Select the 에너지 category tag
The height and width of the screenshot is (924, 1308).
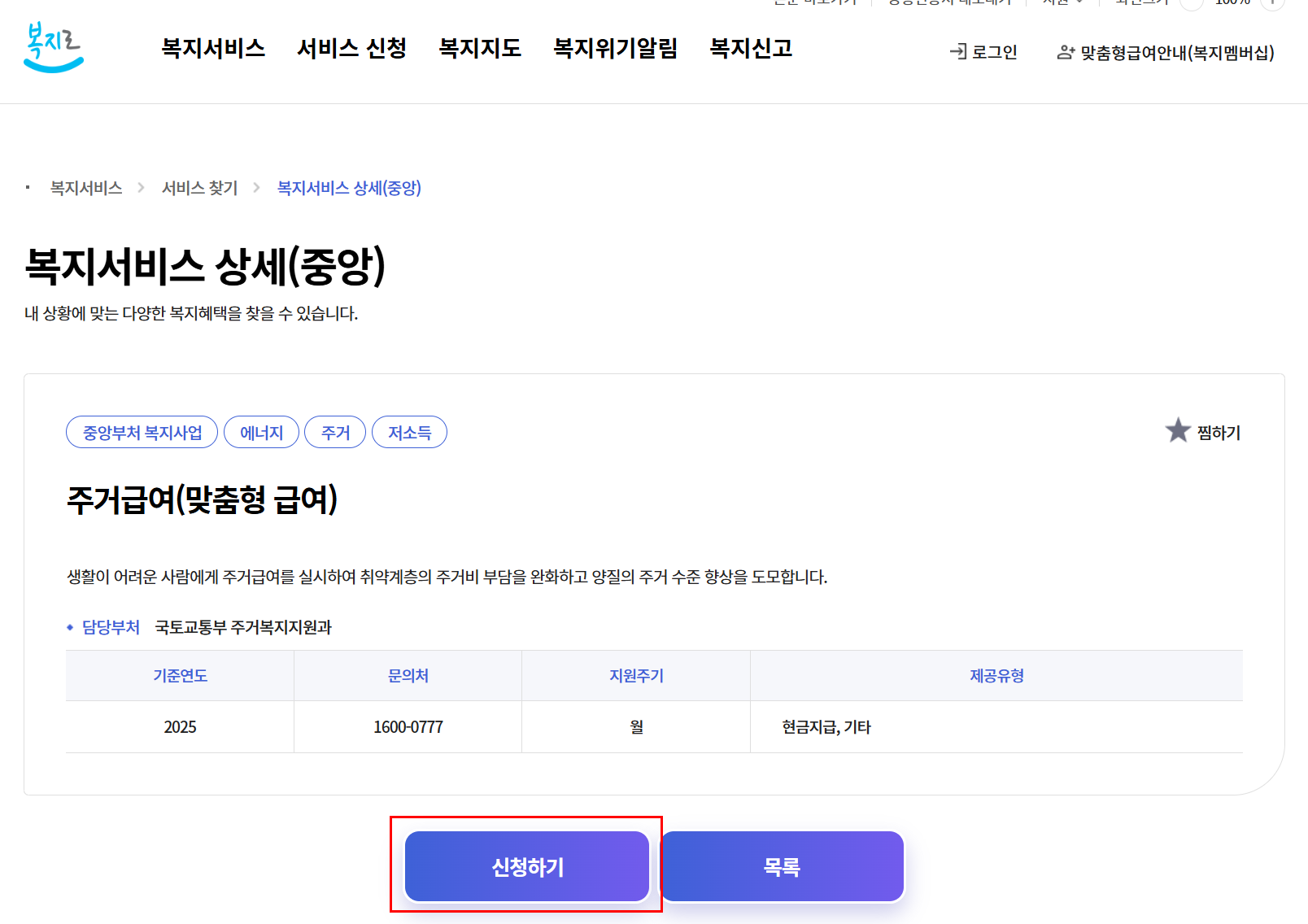[x=261, y=432]
